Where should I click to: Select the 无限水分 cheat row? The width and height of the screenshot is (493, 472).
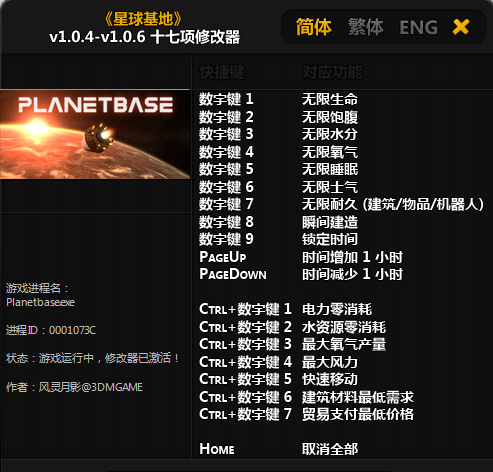(330, 134)
